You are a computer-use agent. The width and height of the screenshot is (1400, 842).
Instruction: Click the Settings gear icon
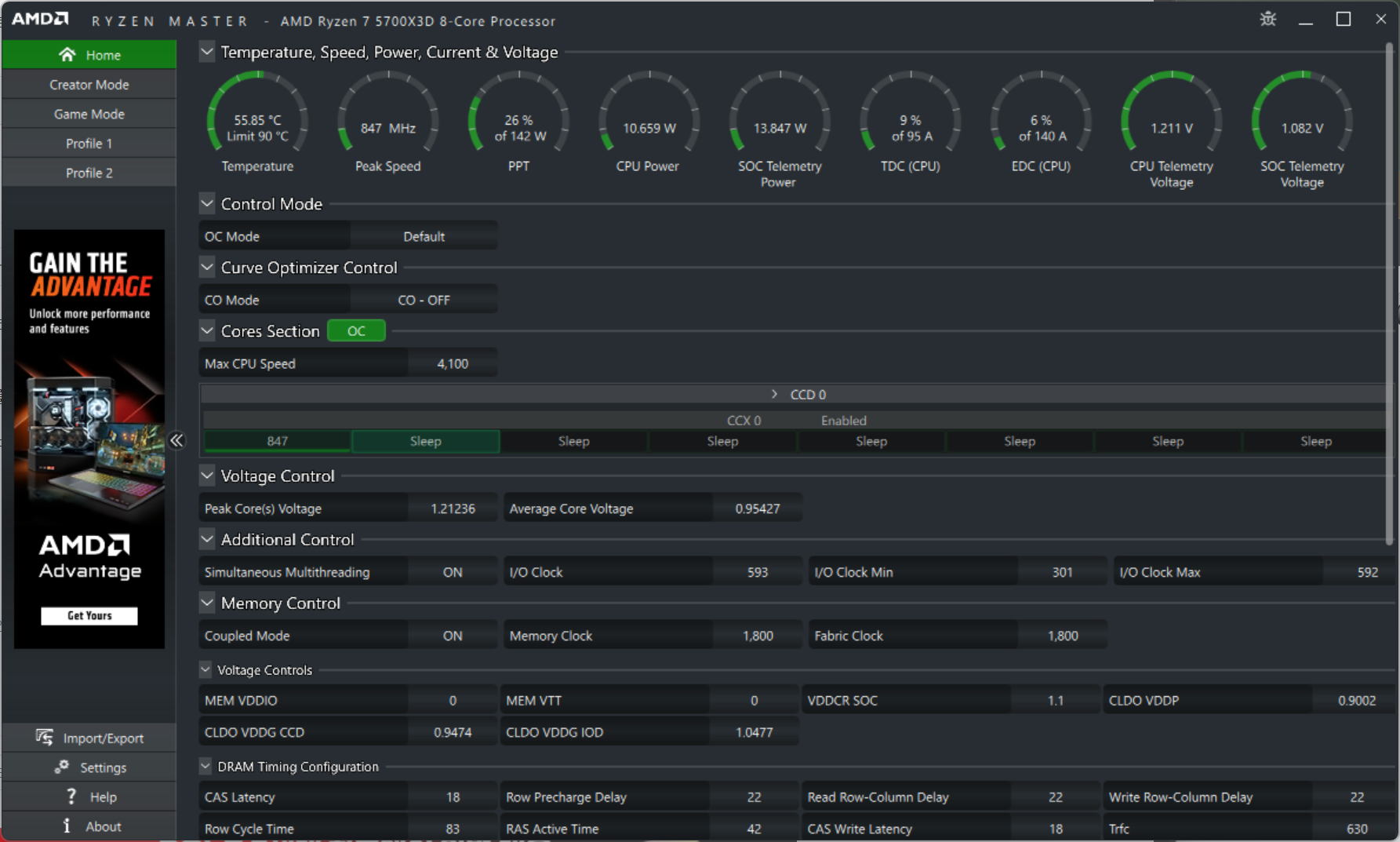click(62, 767)
